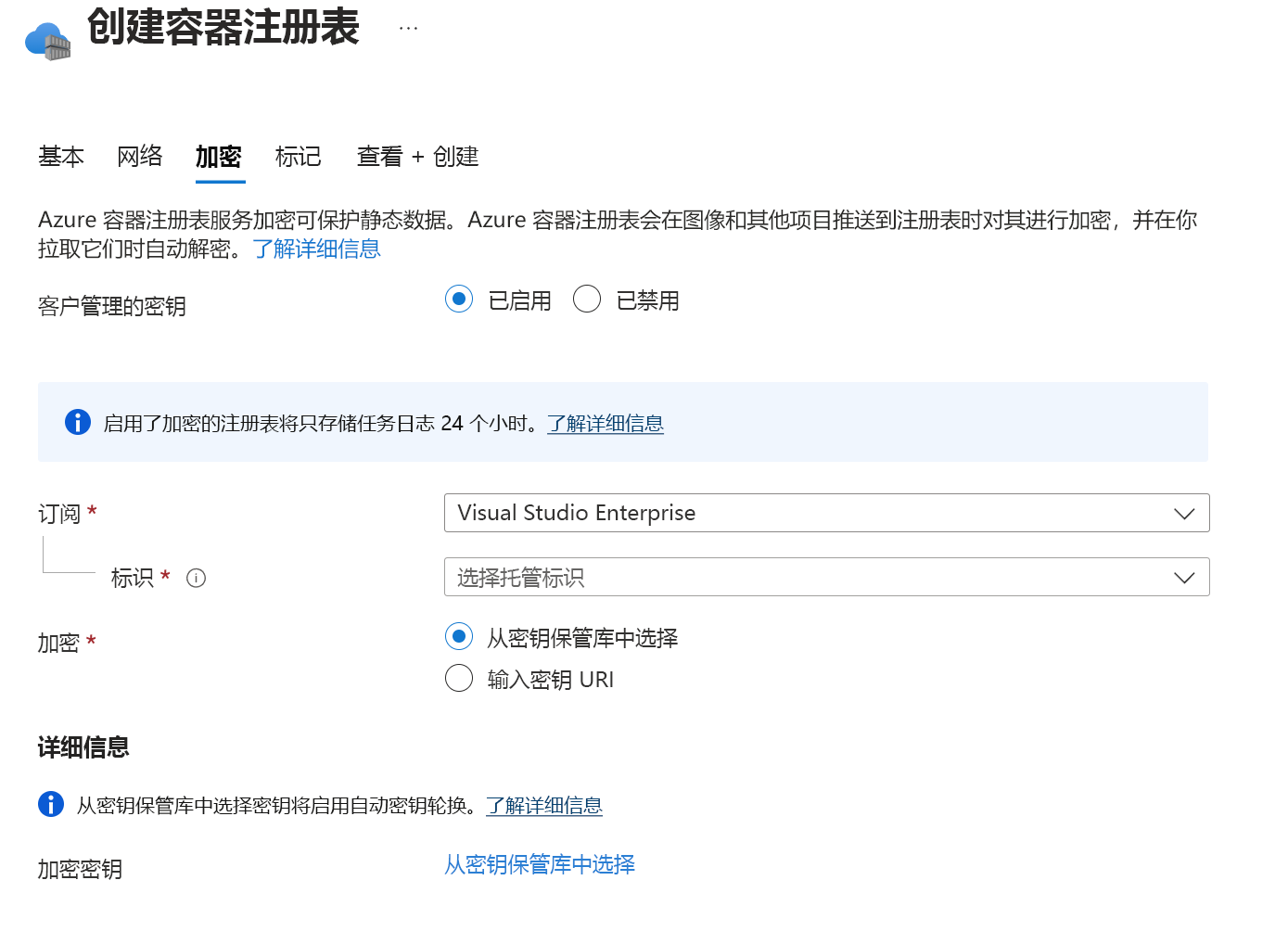Click the chevron on the 选择托管标识 dropdown
The width and height of the screenshot is (1288, 944).
[x=1183, y=577]
